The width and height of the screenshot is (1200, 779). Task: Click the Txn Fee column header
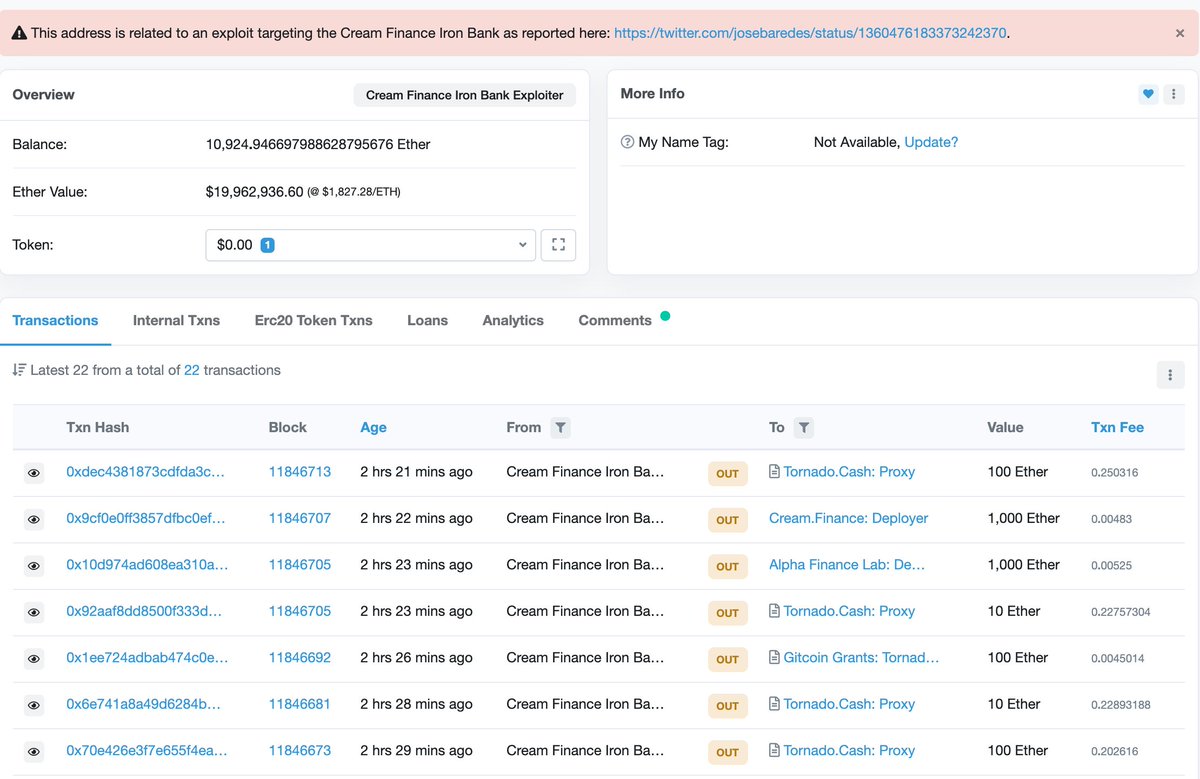click(x=1117, y=427)
